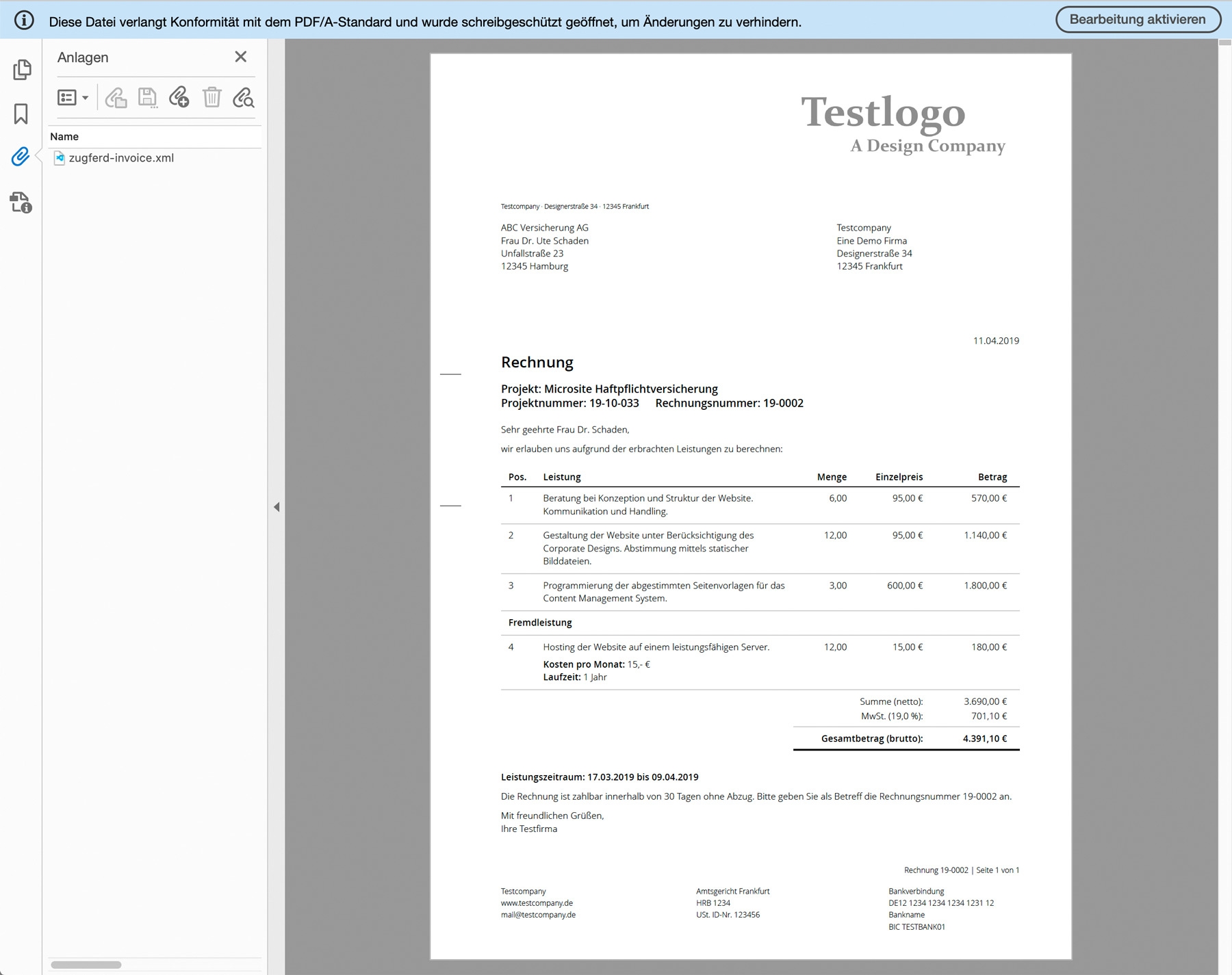Collapse the navigation pane with arrow
Image resolution: width=1232 pixels, height=975 pixels.
[277, 507]
